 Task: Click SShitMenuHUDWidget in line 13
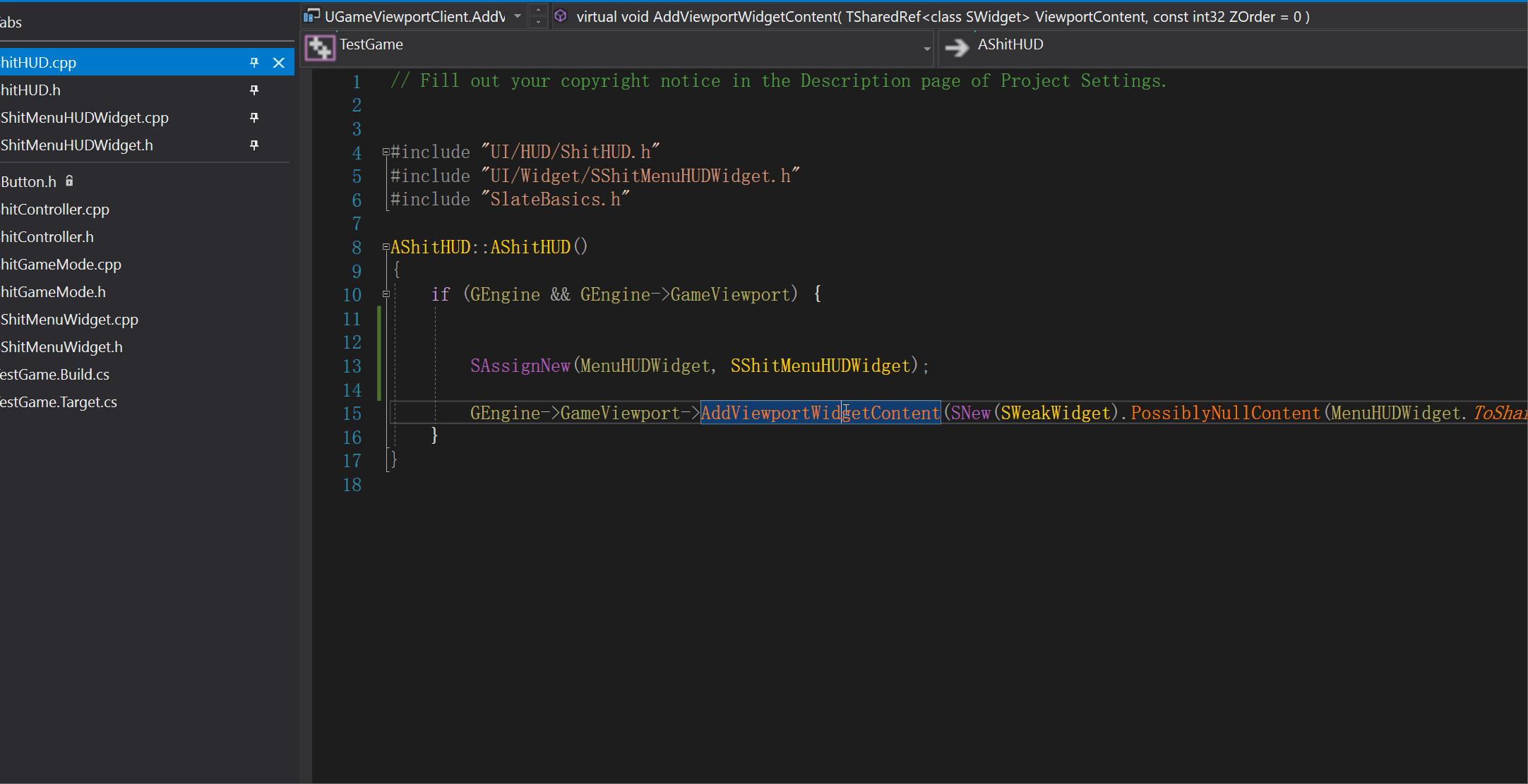tap(820, 366)
